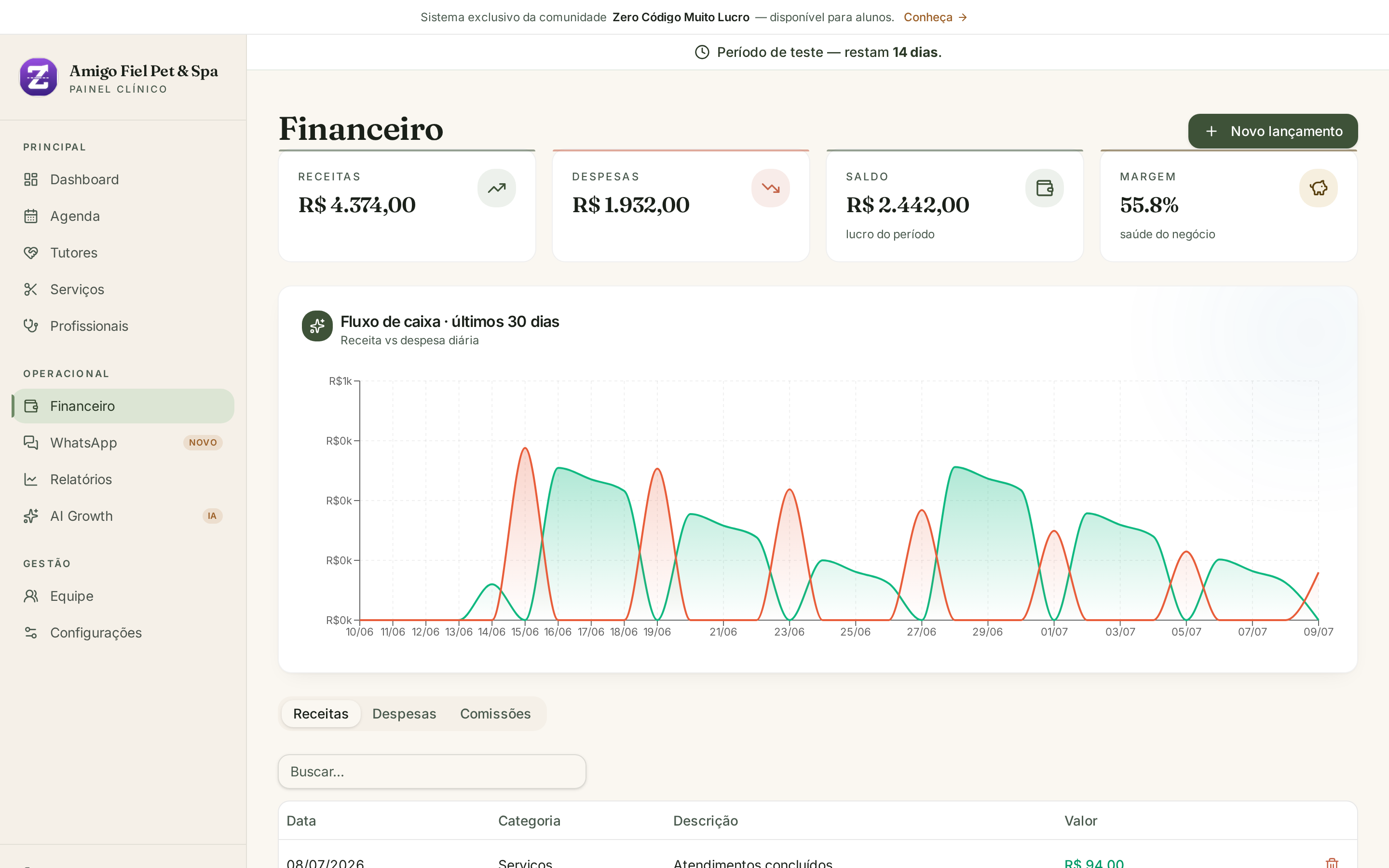
Task: Click the WhatsApp chat bubbles icon
Action: (x=31, y=443)
